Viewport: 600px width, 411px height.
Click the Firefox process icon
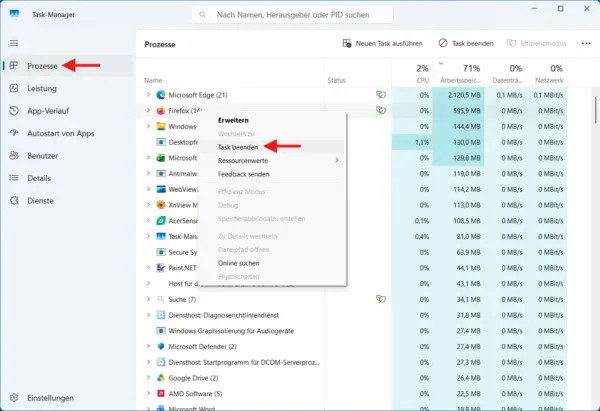(x=161, y=111)
